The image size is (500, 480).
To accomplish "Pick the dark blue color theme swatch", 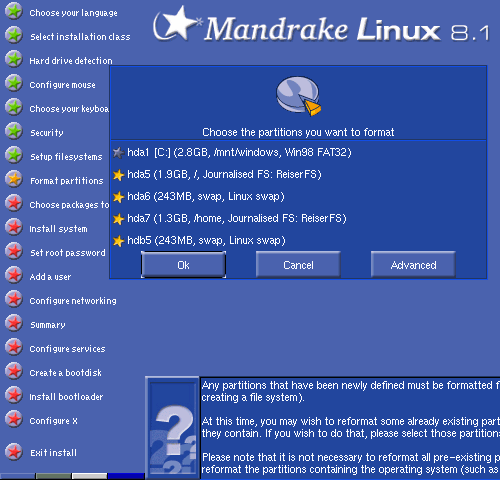I will click(x=126, y=476).
